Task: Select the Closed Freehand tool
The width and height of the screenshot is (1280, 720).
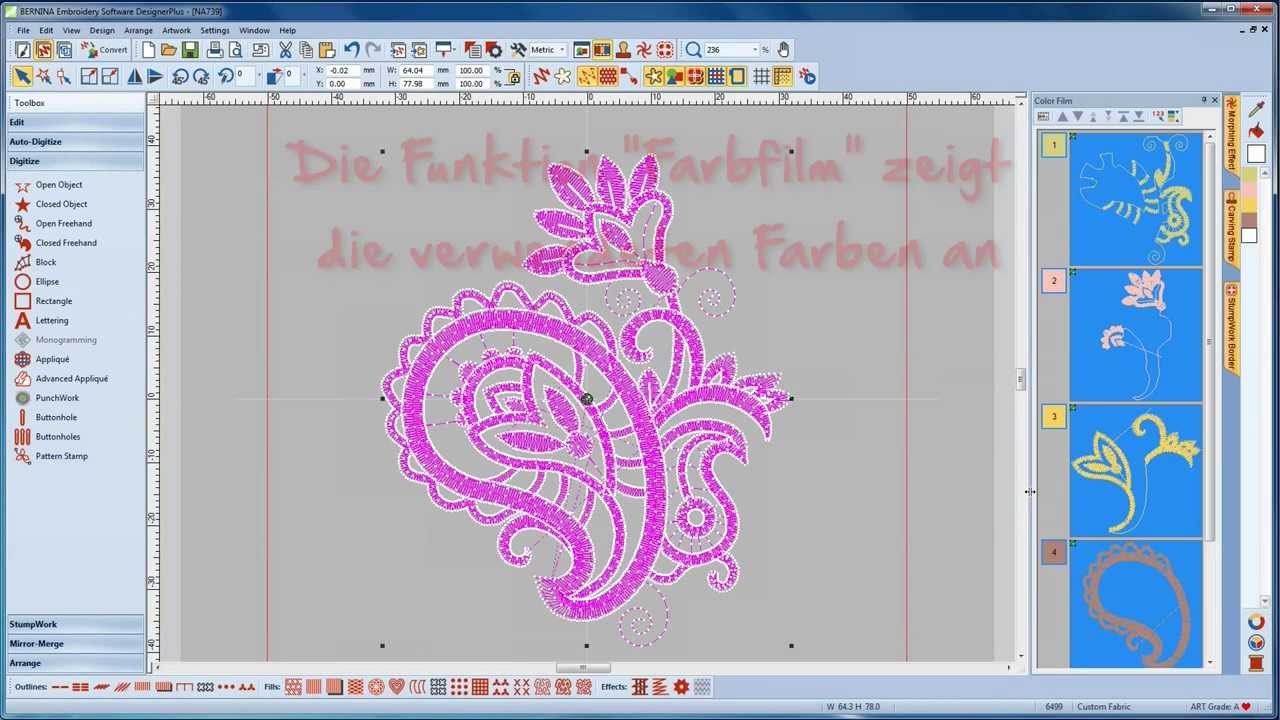Action: point(66,242)
